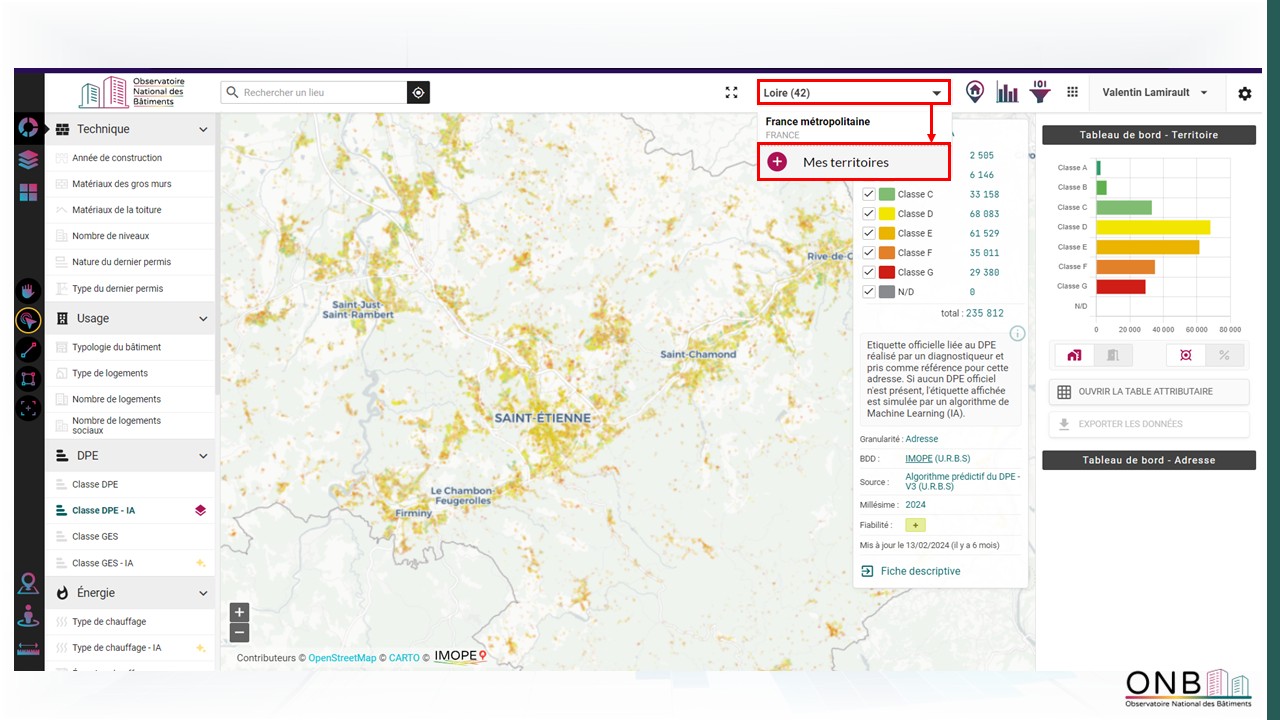Select Mes territoires from the dropdown
This screenshot has width=1280, height=720.
pos(845,162)
